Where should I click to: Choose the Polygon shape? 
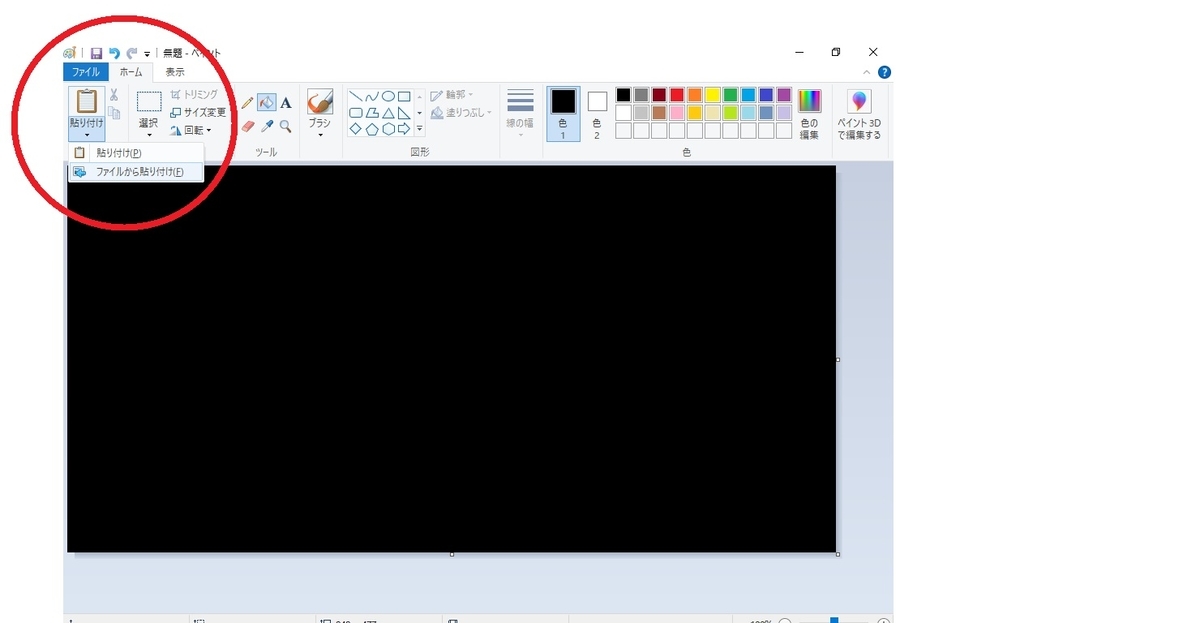point(372,112)
